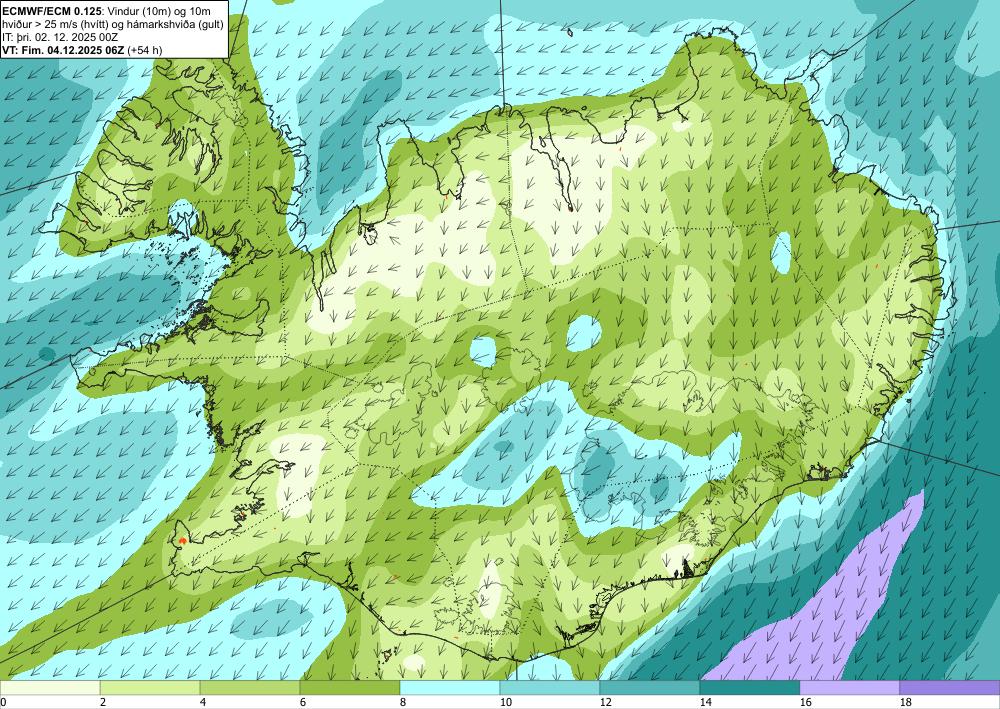
Task: Click the pale 0–2 m/s color scale segment
Action: pyautogui.click(x=50, y=688)
